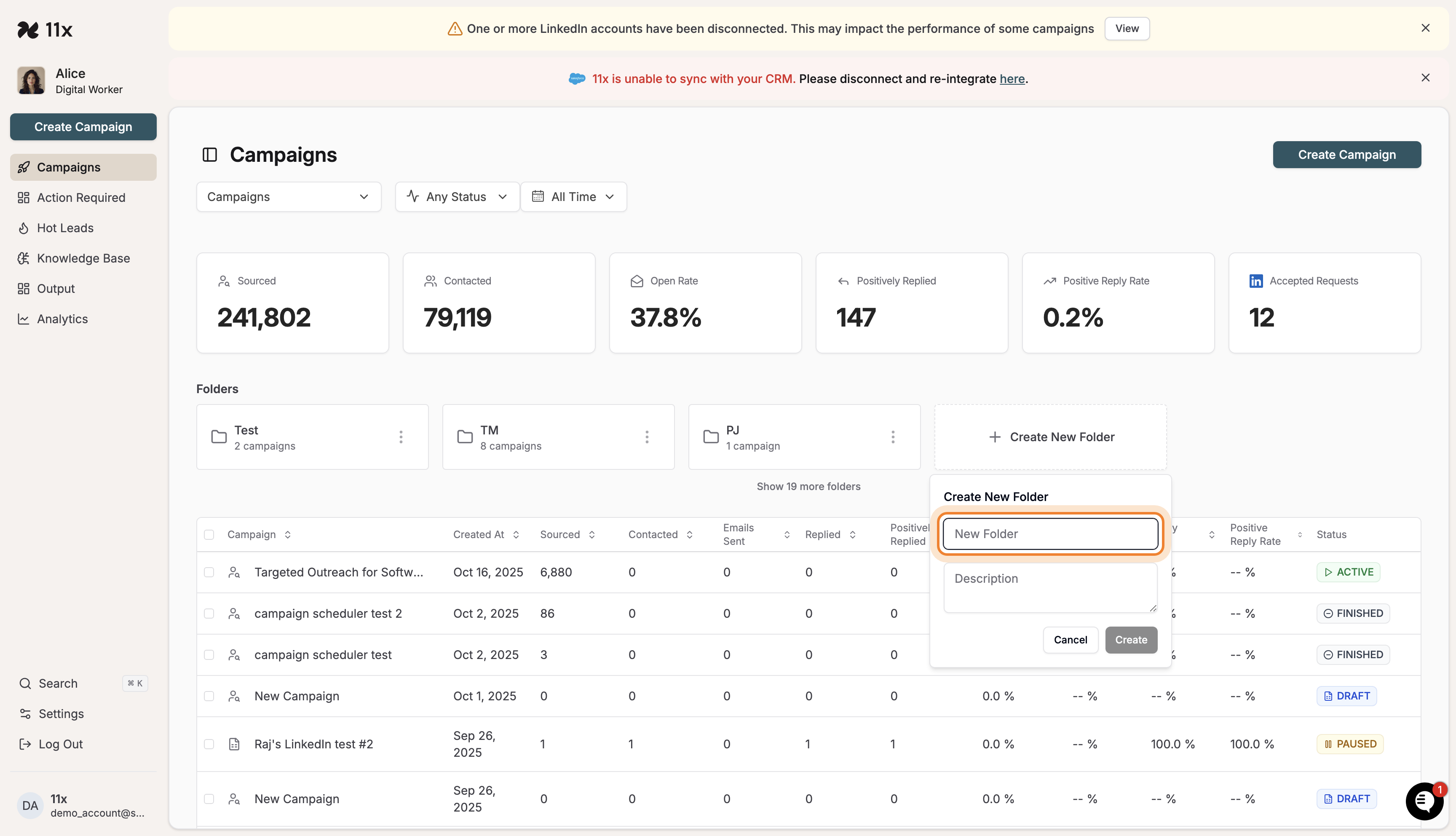Image resolution: width=1456 pixels, height=836 pixels.
Task: Open Knowledge Base from sidebar menu
Action: click(x=83, y=258)
